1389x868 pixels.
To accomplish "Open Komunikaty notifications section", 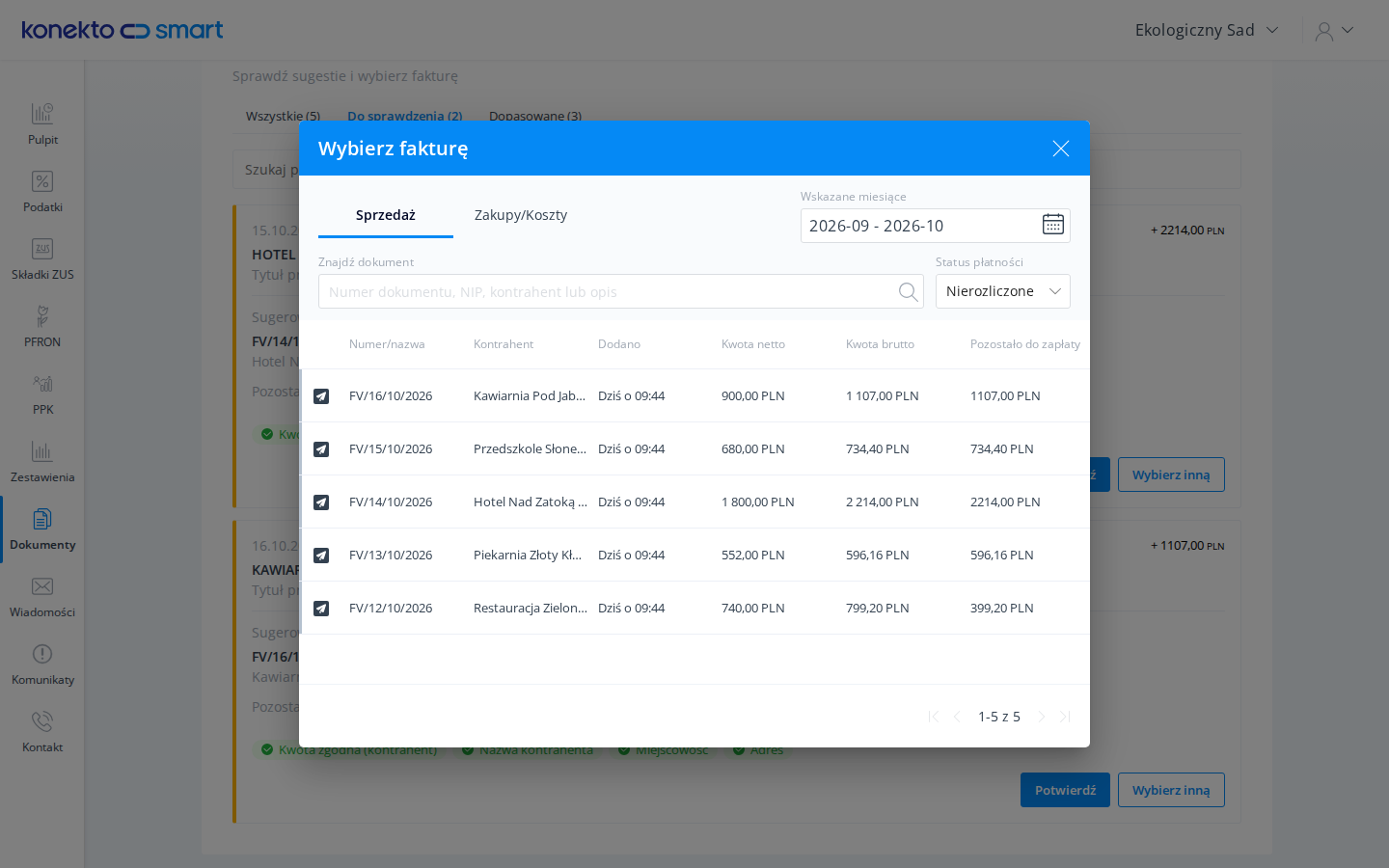I will pyautogui.click(x=42, y=665).
